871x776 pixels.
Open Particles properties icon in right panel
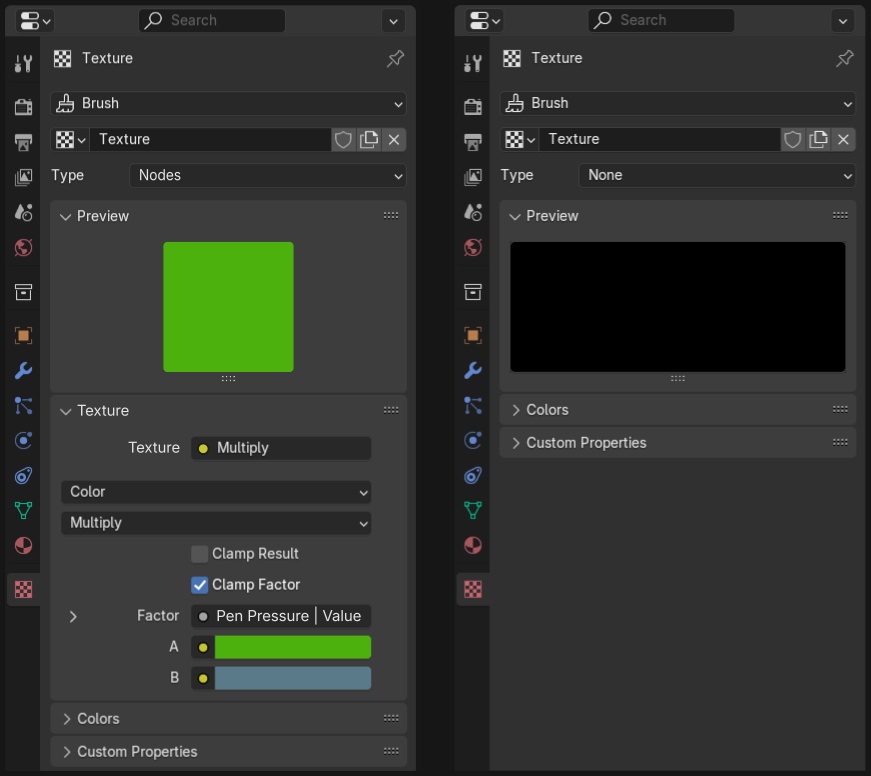click(x=473, y=405)
